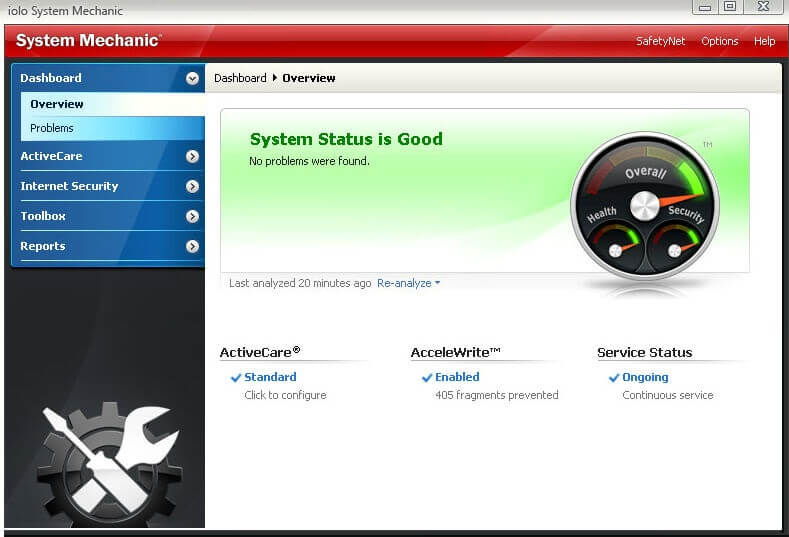Image resolution: width=789 pixels, height=537 pixels.
Task: Open SafetyNet from the top bar
Action: 660,41
